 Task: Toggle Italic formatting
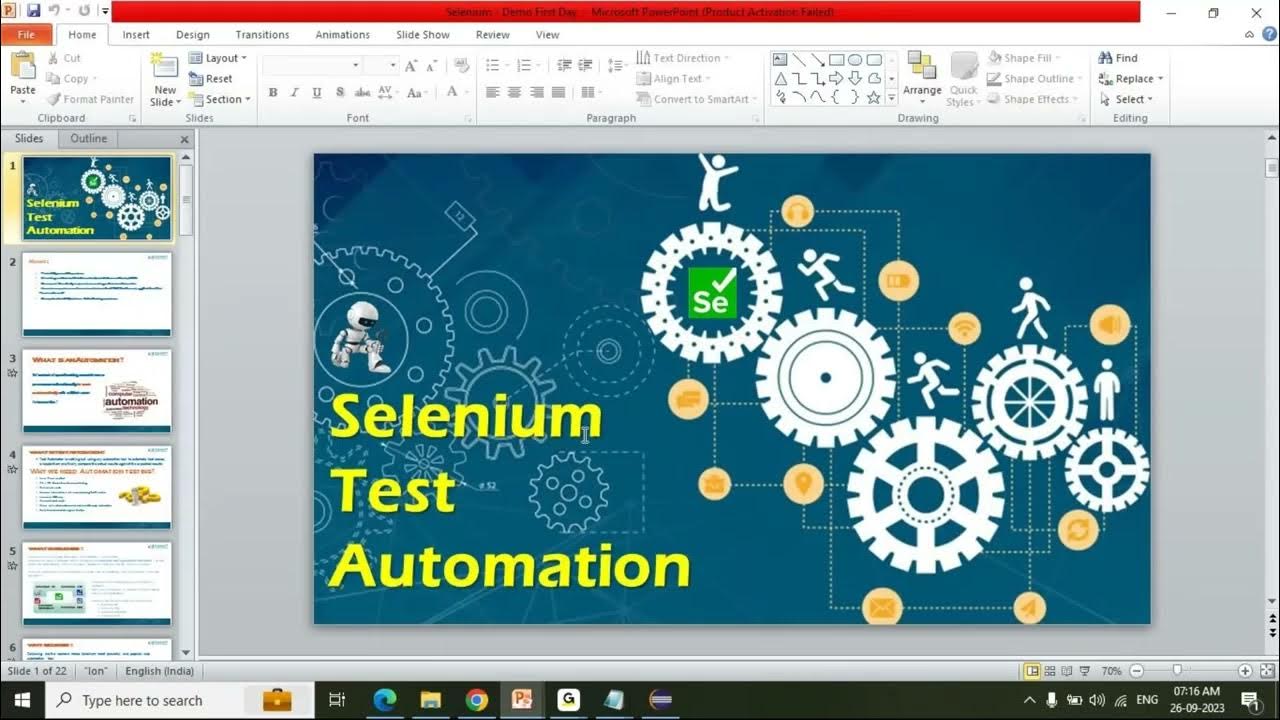pos(294,92)
